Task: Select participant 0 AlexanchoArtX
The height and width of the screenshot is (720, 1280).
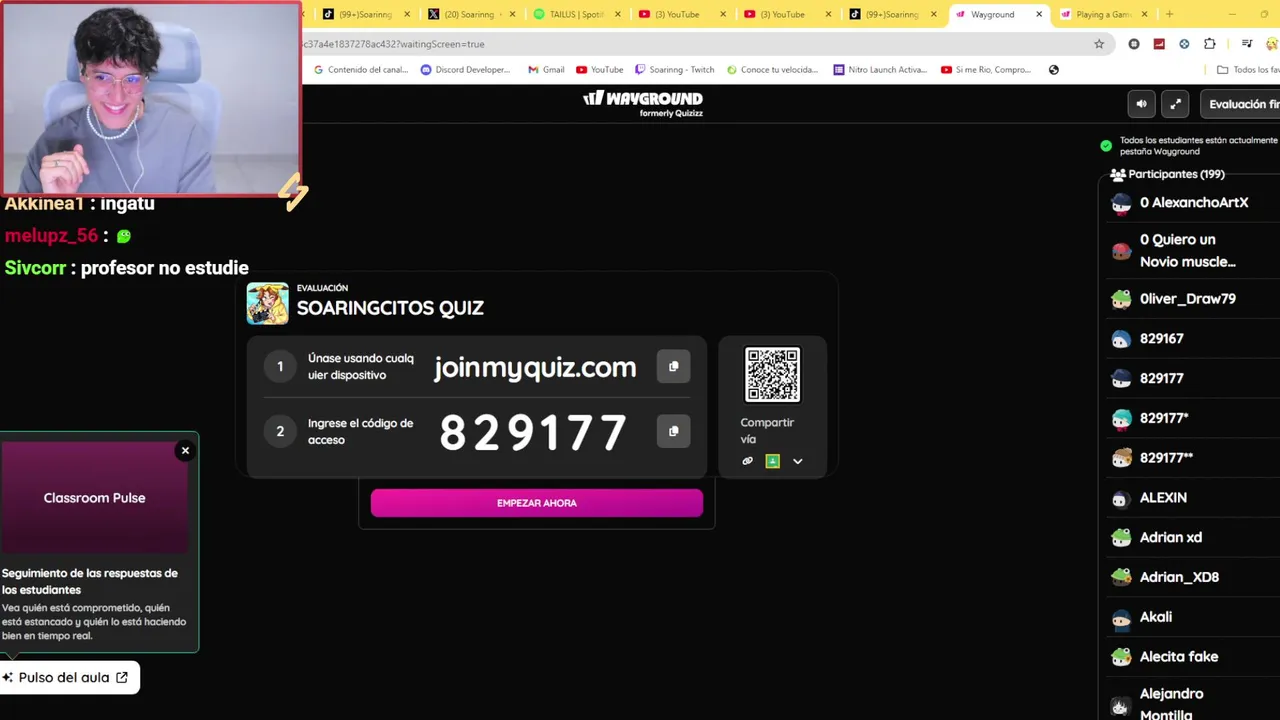Action: click(1193, 203)
